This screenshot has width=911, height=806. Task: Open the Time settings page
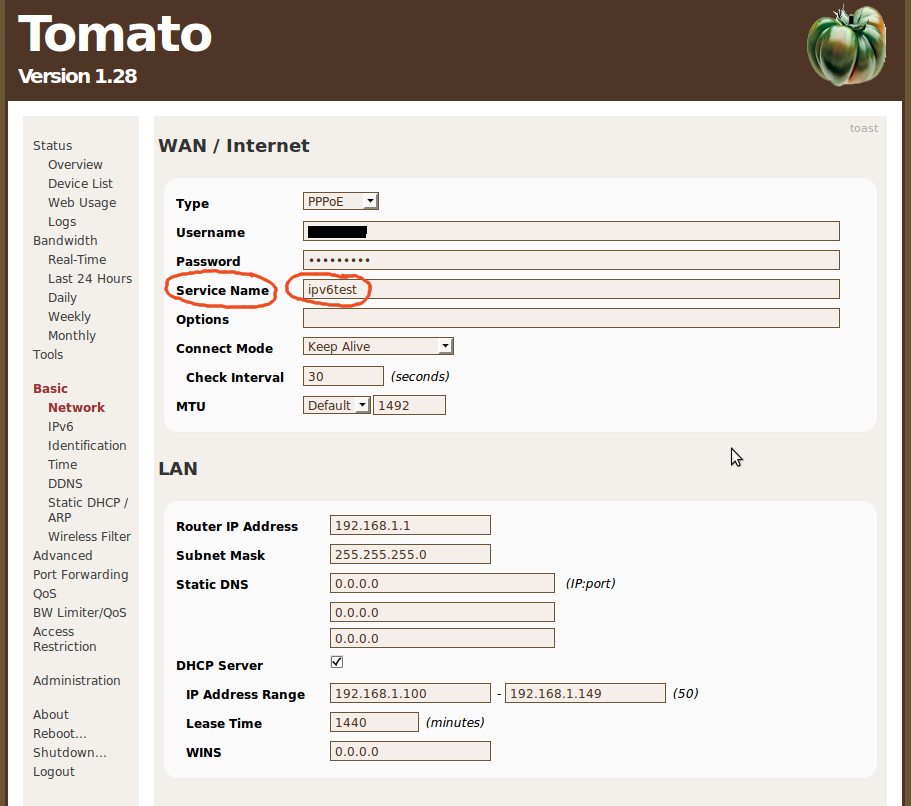[x=62, y=465]
